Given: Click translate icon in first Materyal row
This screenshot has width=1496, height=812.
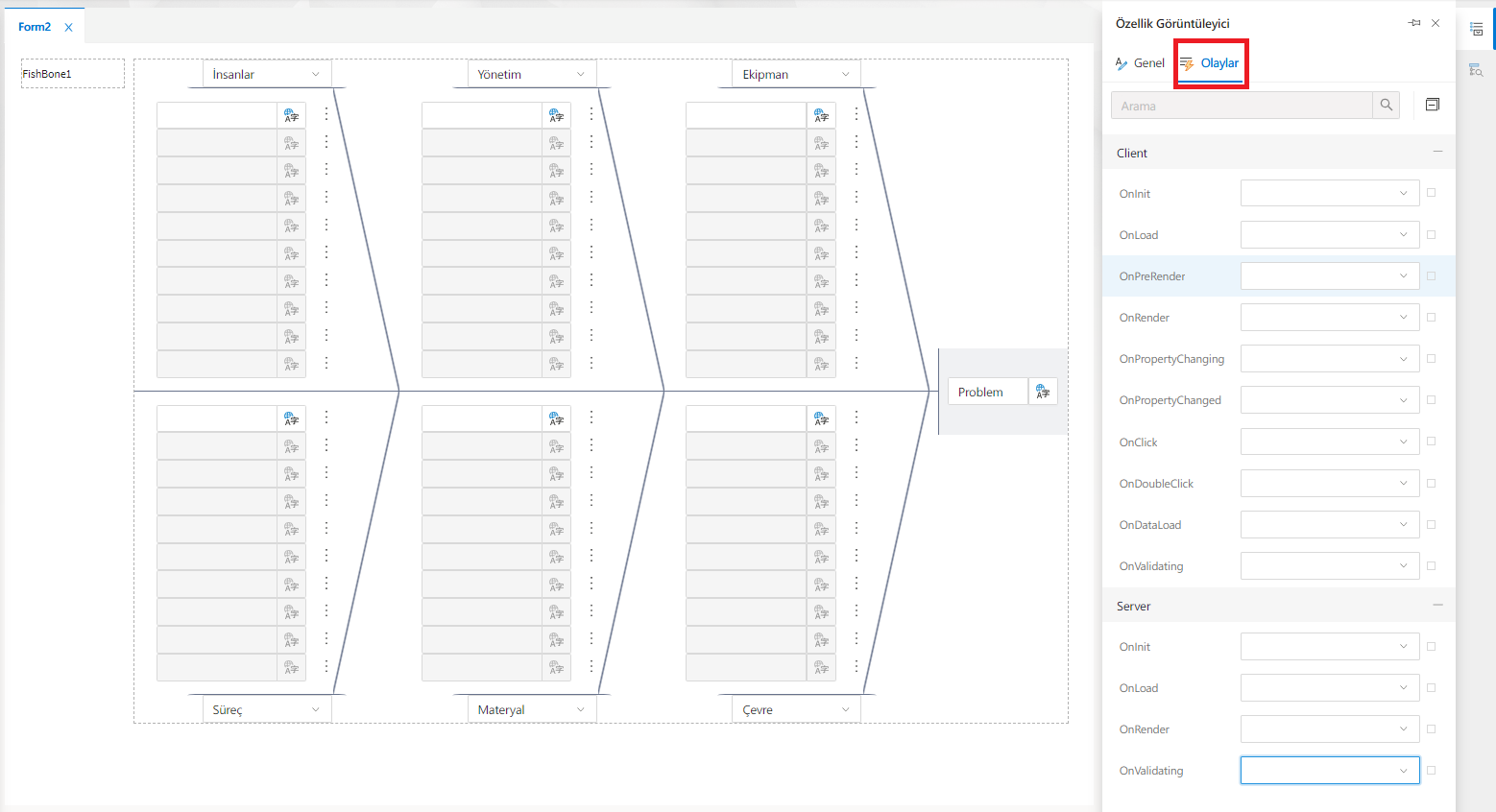Looking at the screenshot, I should (x=556, y=418).
